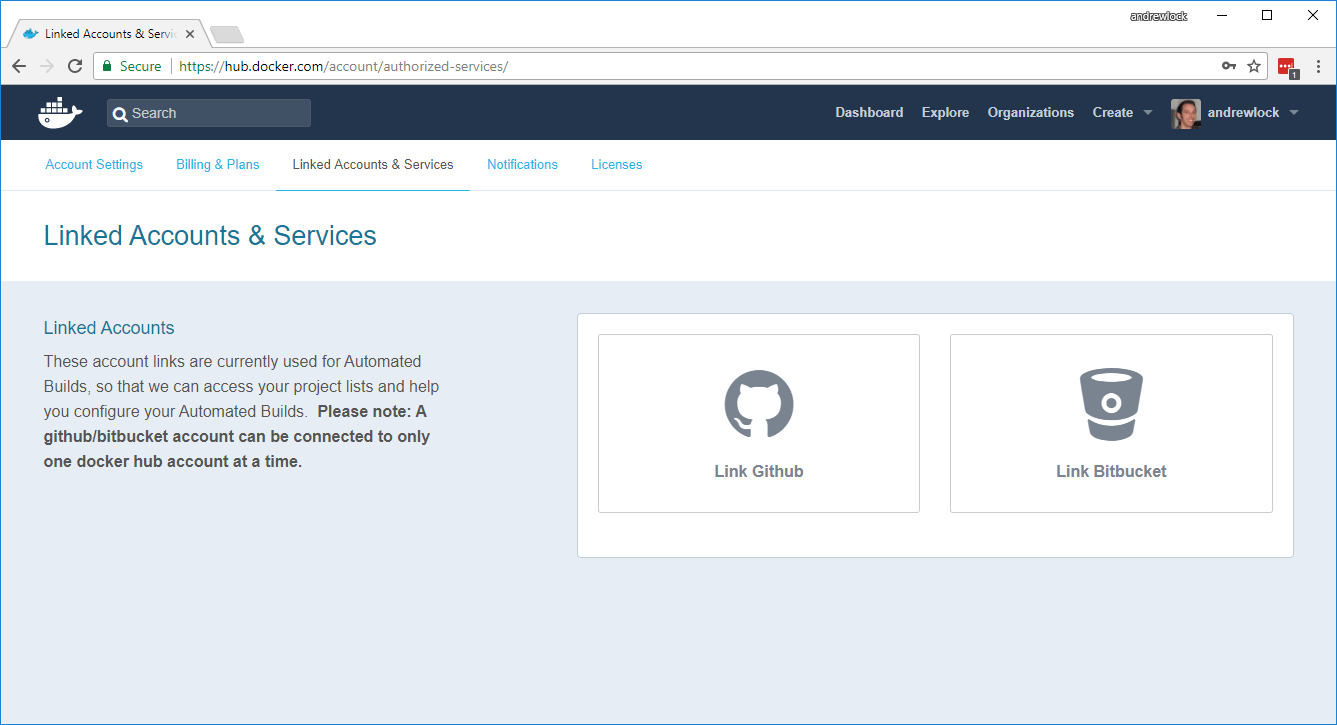The width and height of the screenshot is (1337, 725).
Task: Switch to Billing & Plans tab
Action: click(218, 165)
